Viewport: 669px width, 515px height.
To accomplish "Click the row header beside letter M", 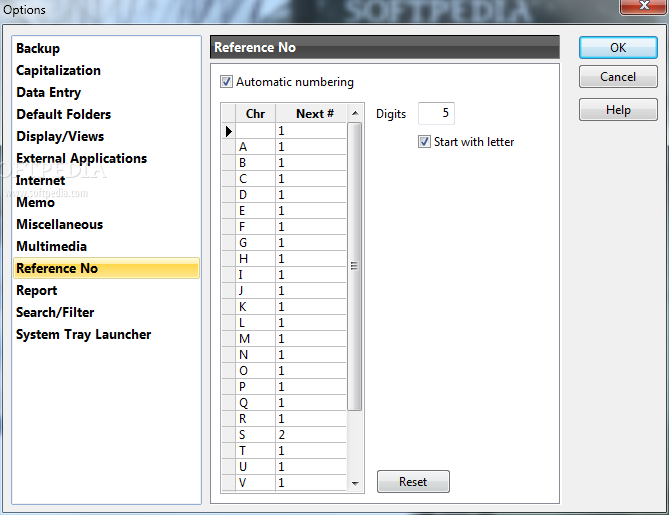I will click(x=229, y=339).
